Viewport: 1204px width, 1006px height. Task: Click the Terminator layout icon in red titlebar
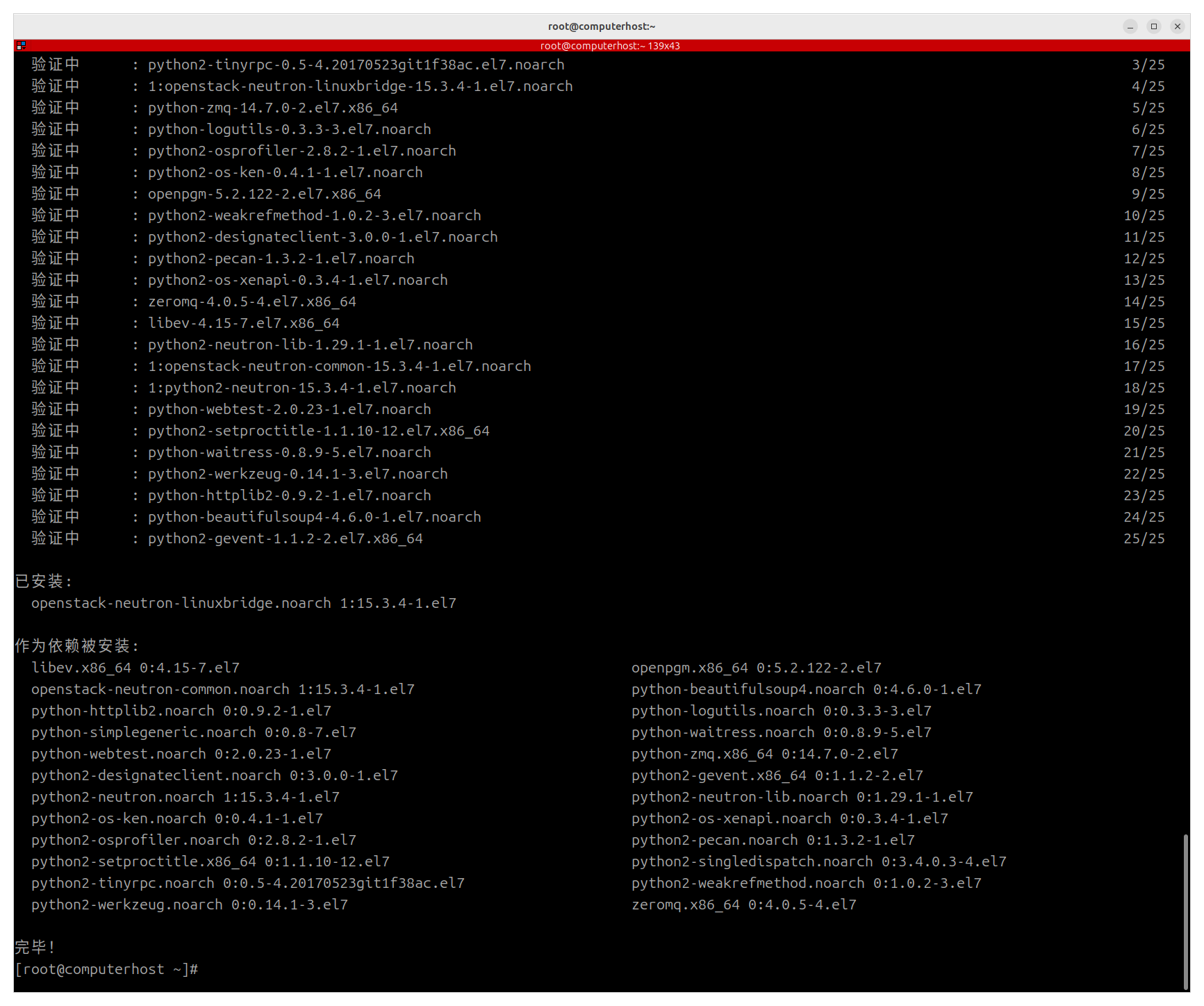point(21,46)
